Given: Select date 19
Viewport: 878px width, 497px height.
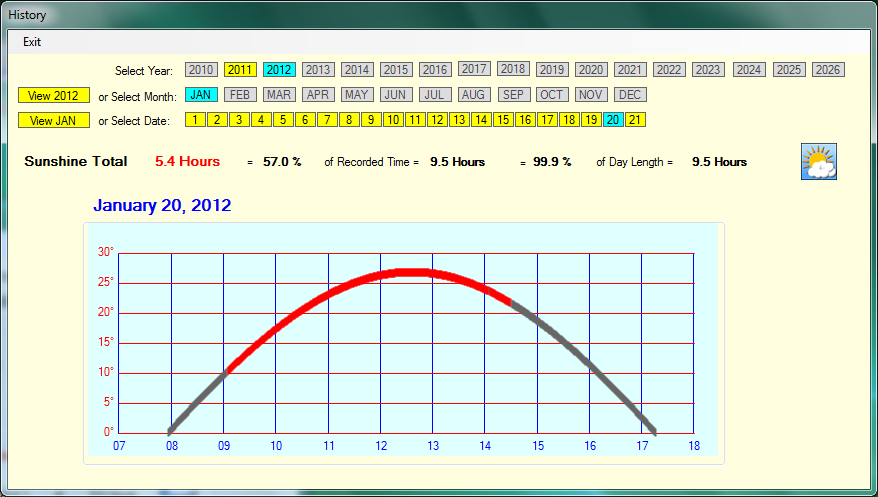Looking at the screenshot, I should pyautogui.click(x=591, y=120).
